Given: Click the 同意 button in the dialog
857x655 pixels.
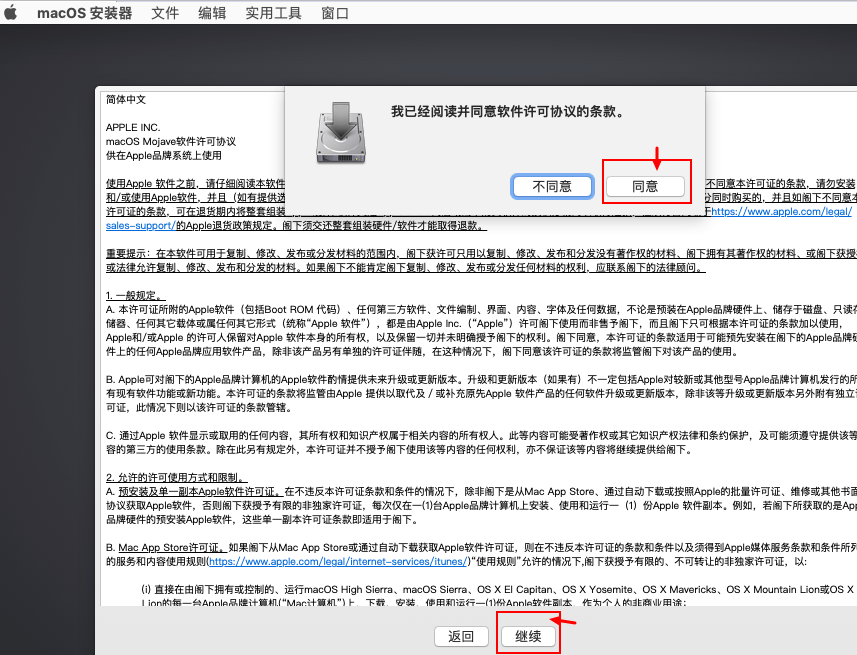Looking at the screenshot, I should click(x=645, y=186).
